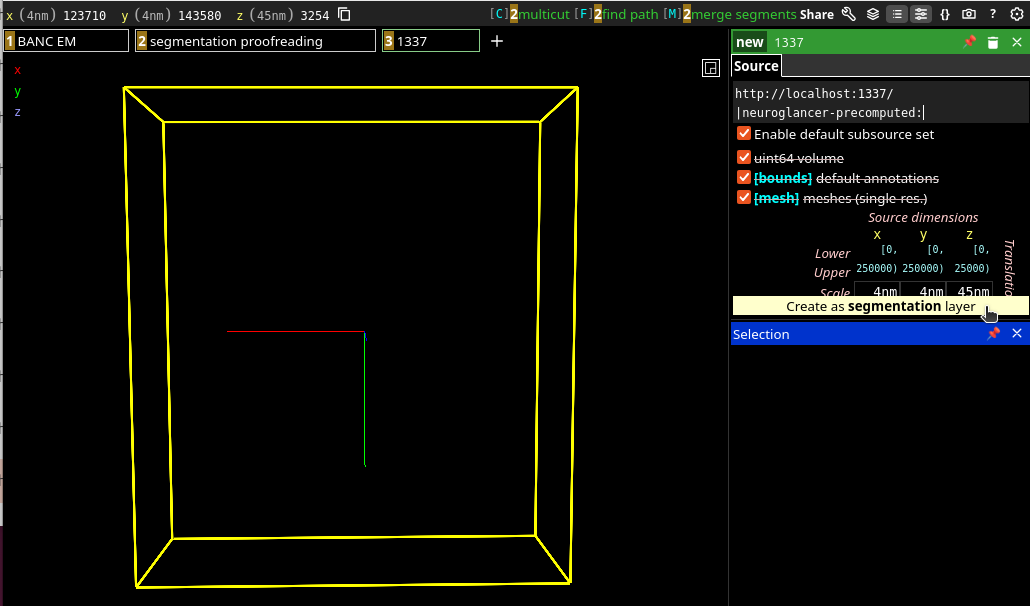Open the wrench tool palette

click(x=849, y=14)
